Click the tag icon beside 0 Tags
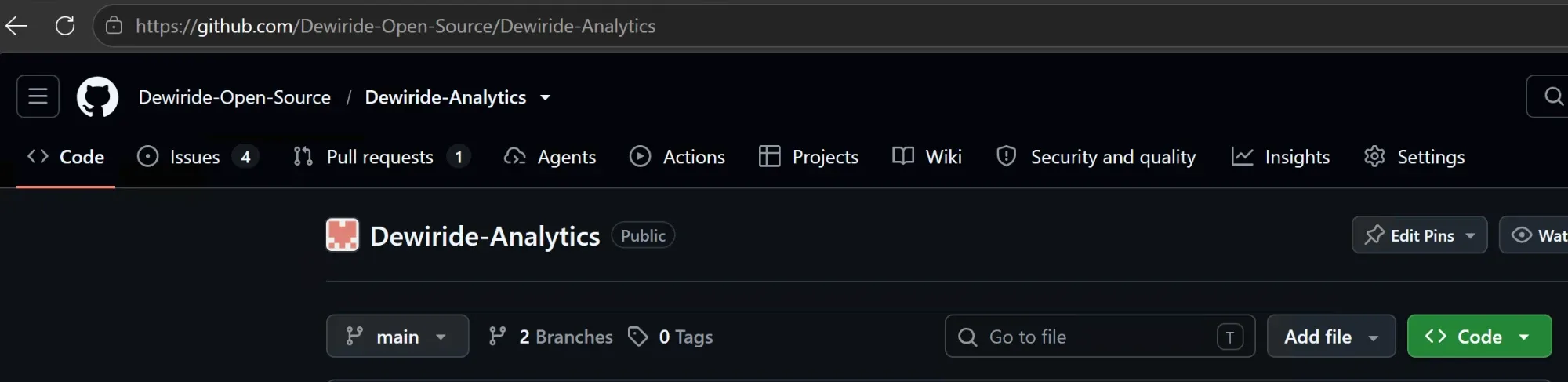 point(638,337)
